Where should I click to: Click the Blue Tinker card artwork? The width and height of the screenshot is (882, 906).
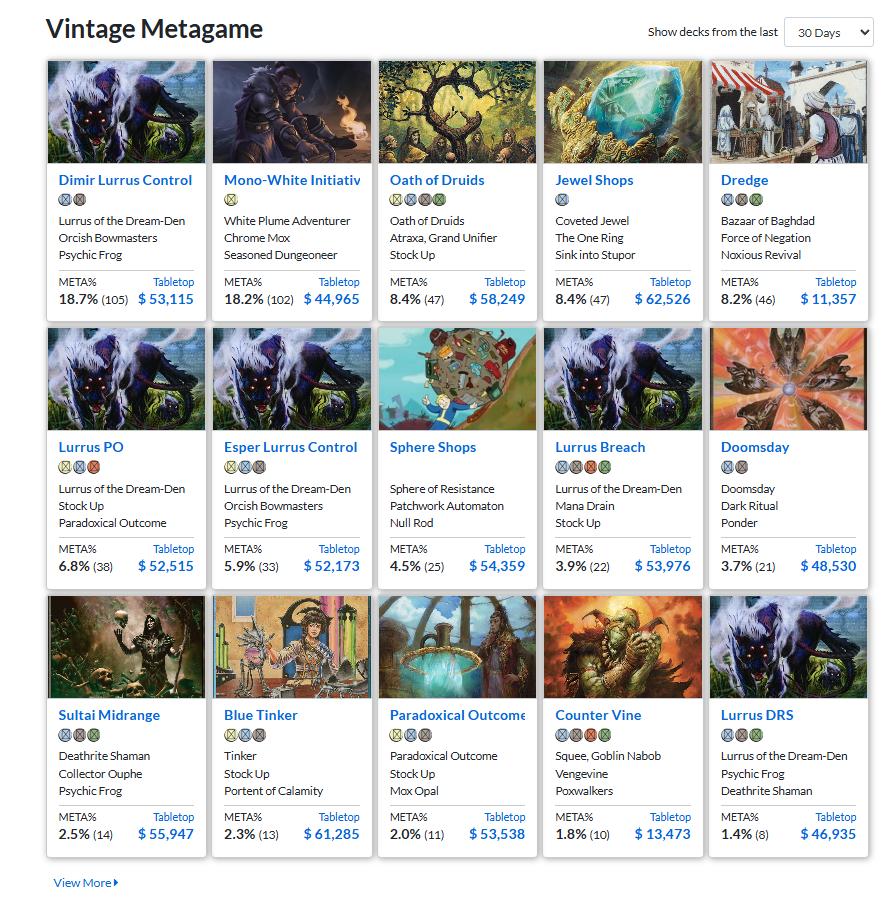(x=292, y=647)
